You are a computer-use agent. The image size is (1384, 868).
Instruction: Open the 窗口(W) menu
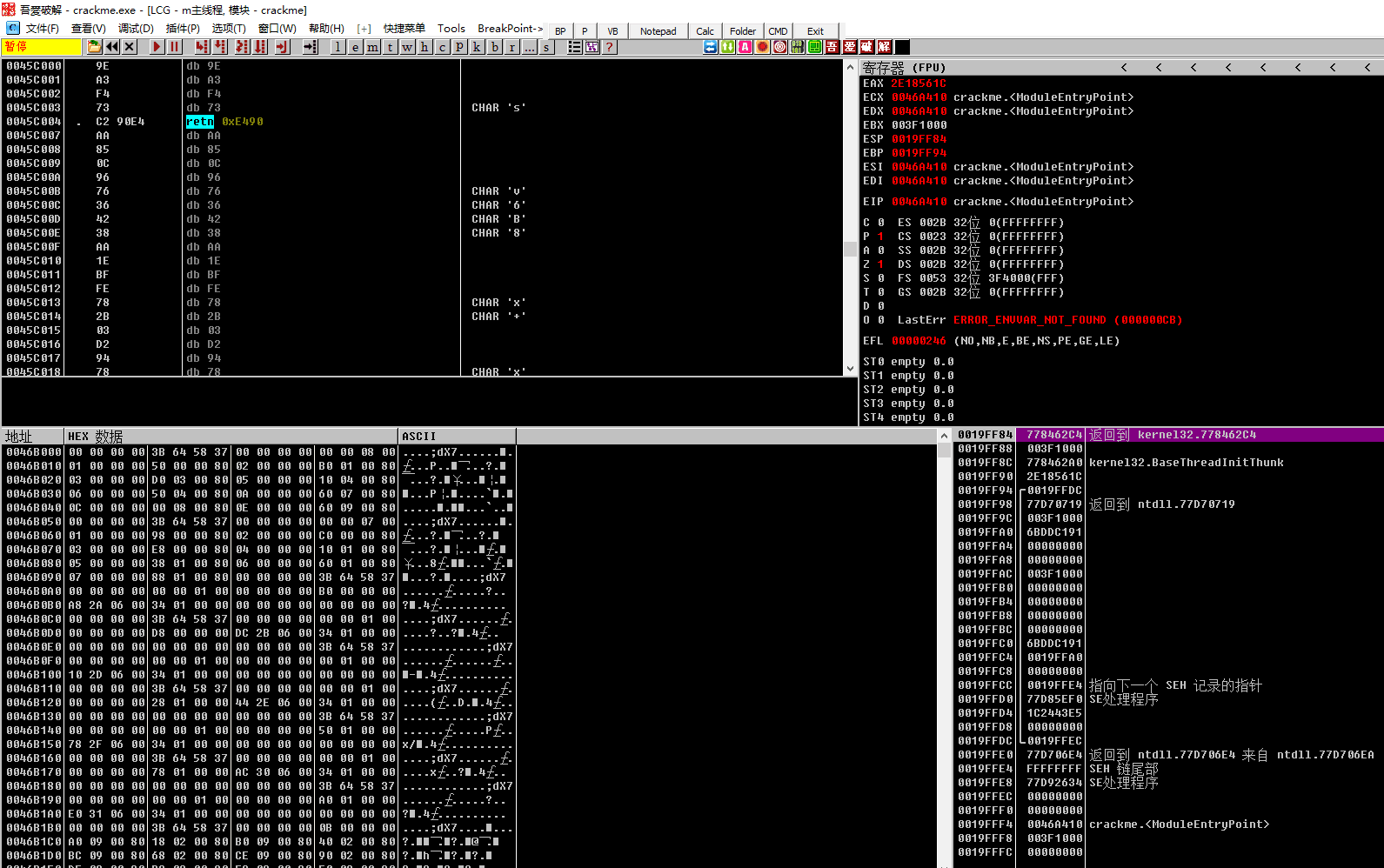click(277, 29)
